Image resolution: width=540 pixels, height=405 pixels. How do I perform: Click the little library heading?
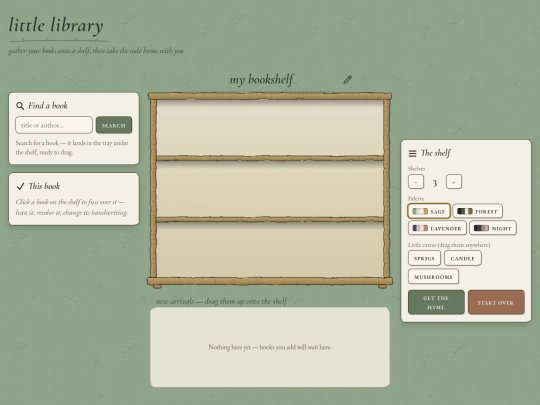point(56,25)
